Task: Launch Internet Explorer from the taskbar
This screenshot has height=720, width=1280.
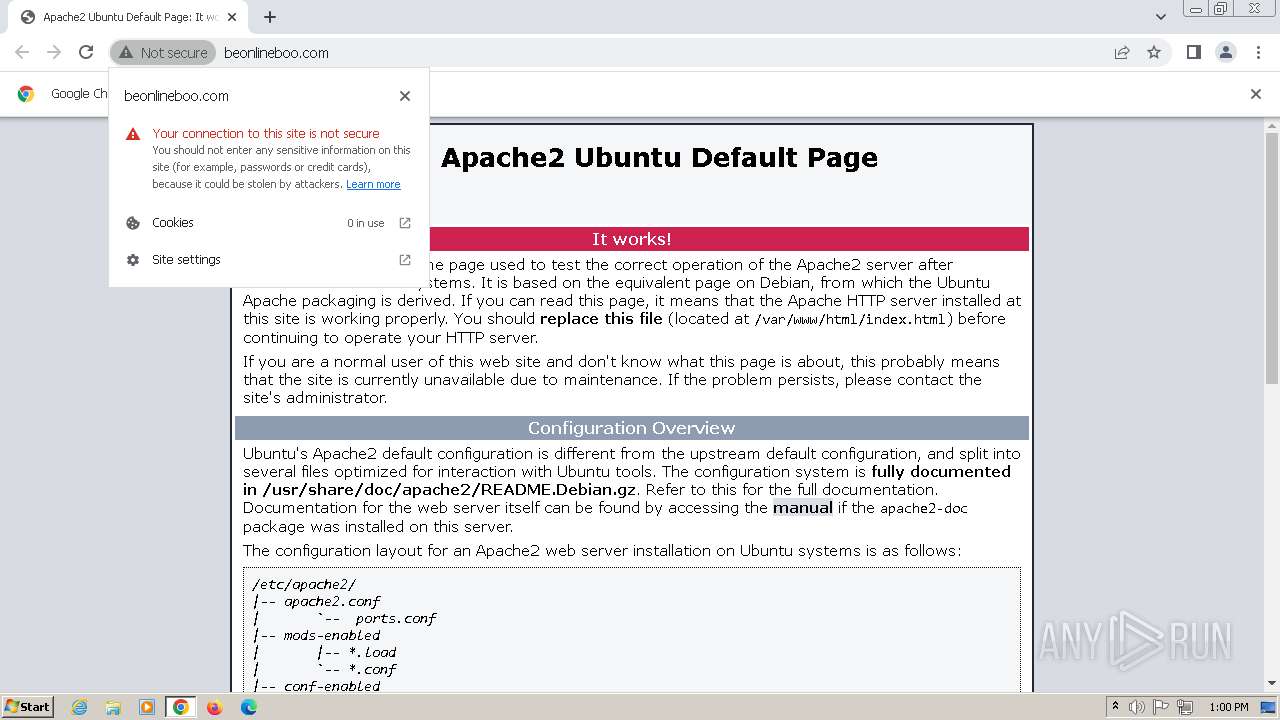Action: tap(79, 707)
